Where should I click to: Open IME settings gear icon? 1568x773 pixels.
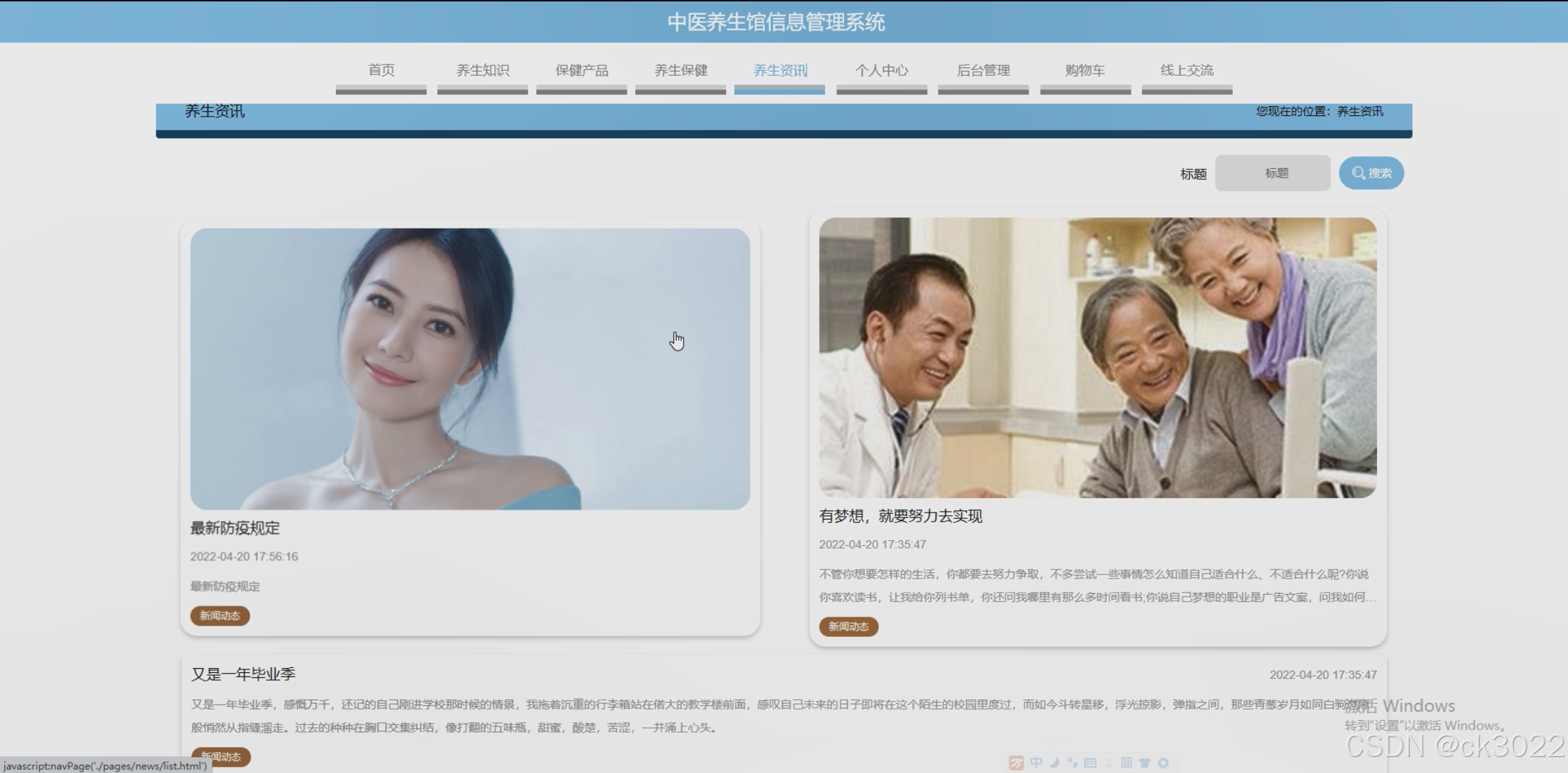click(1164, 763)
